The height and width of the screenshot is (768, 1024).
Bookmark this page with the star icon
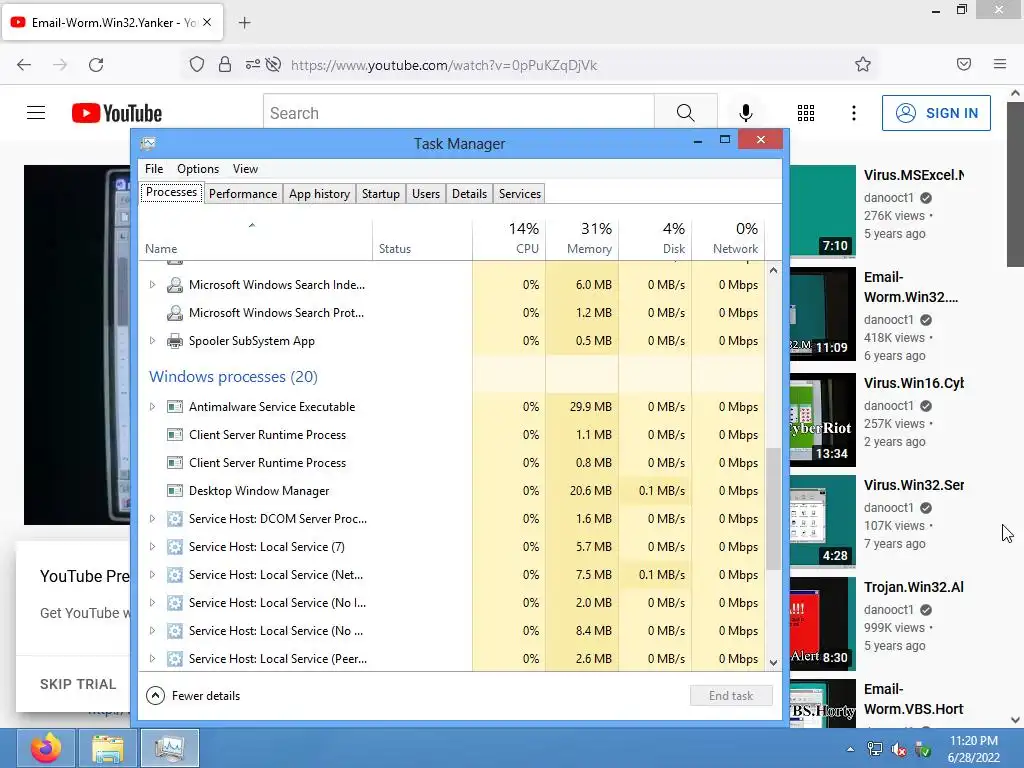point(863,65)
